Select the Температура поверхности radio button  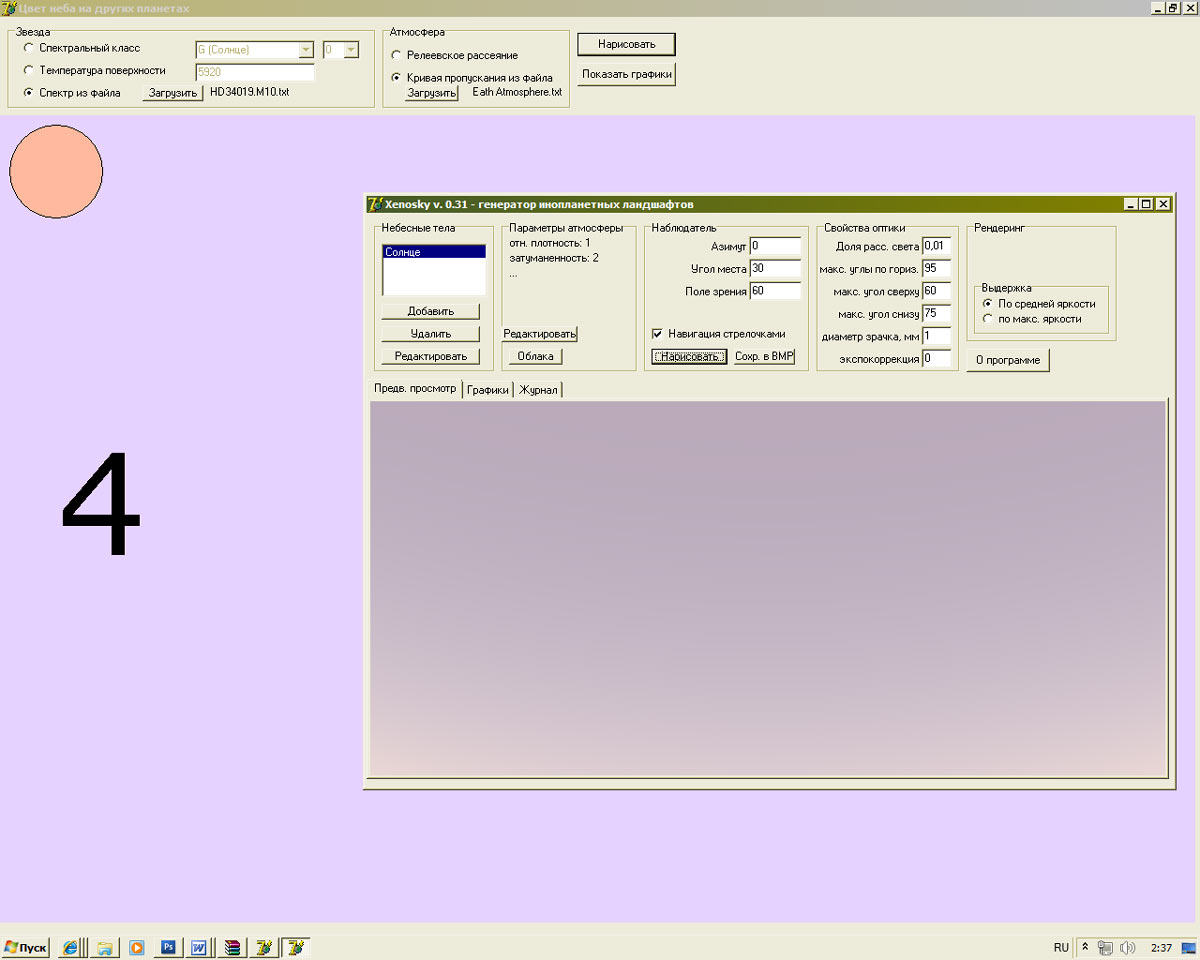pos(28,71)
